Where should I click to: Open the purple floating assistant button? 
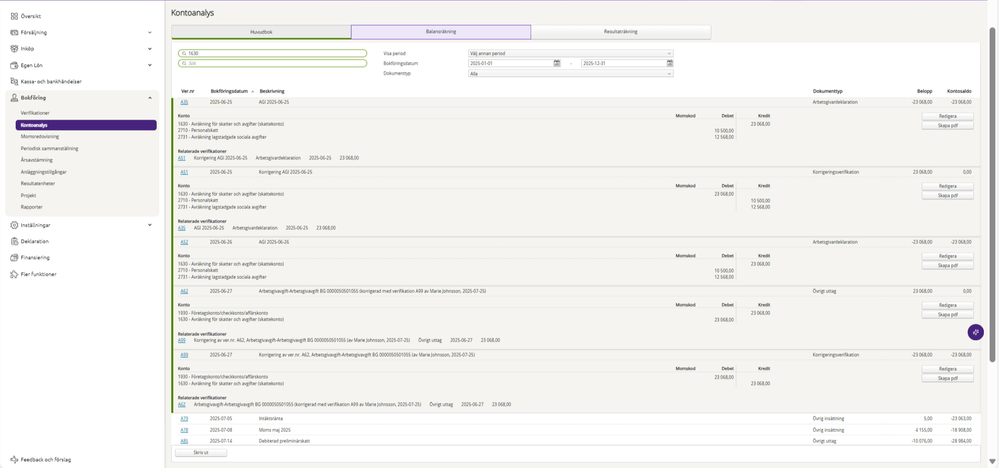point(975,332)
